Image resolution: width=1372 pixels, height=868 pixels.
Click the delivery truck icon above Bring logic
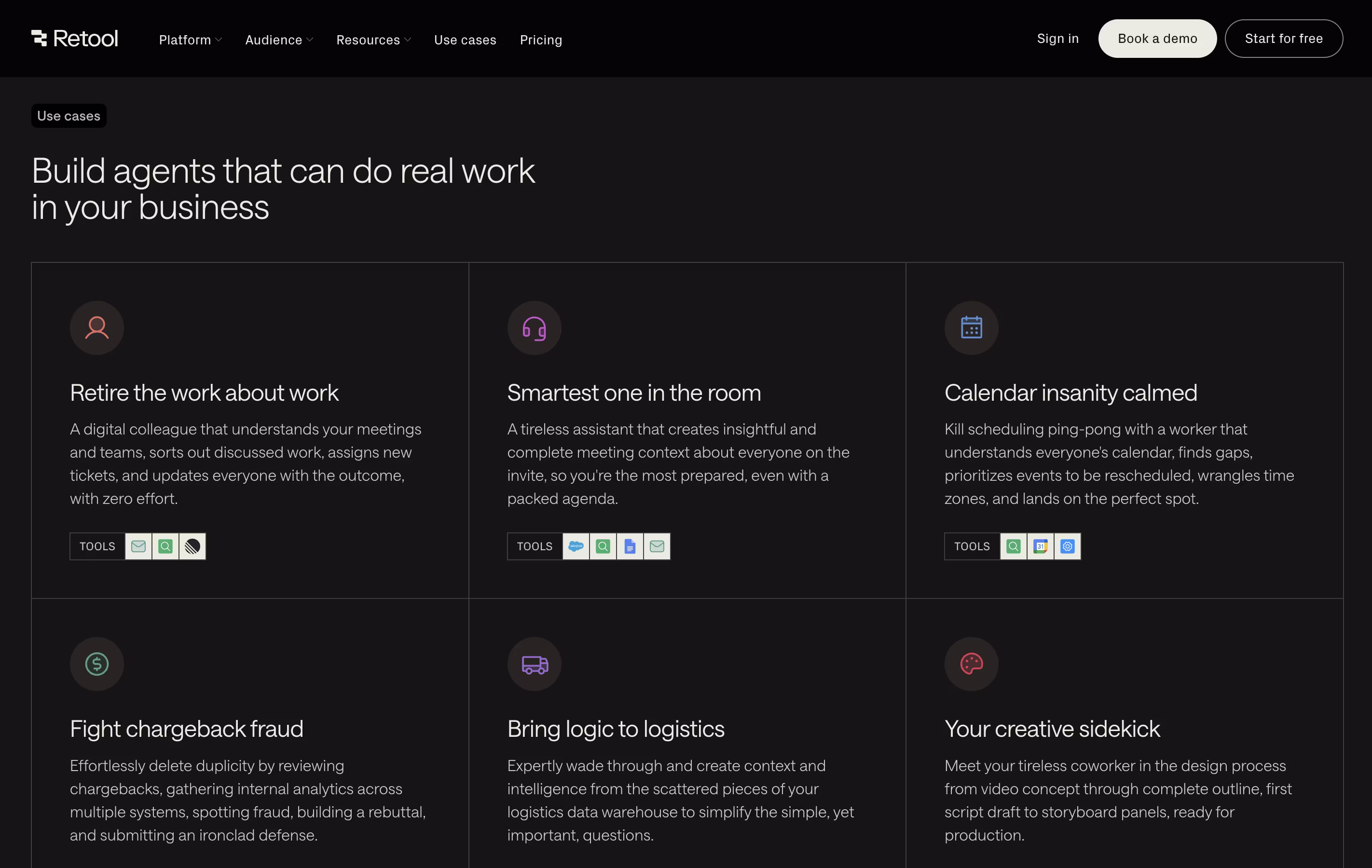point(535,664)
